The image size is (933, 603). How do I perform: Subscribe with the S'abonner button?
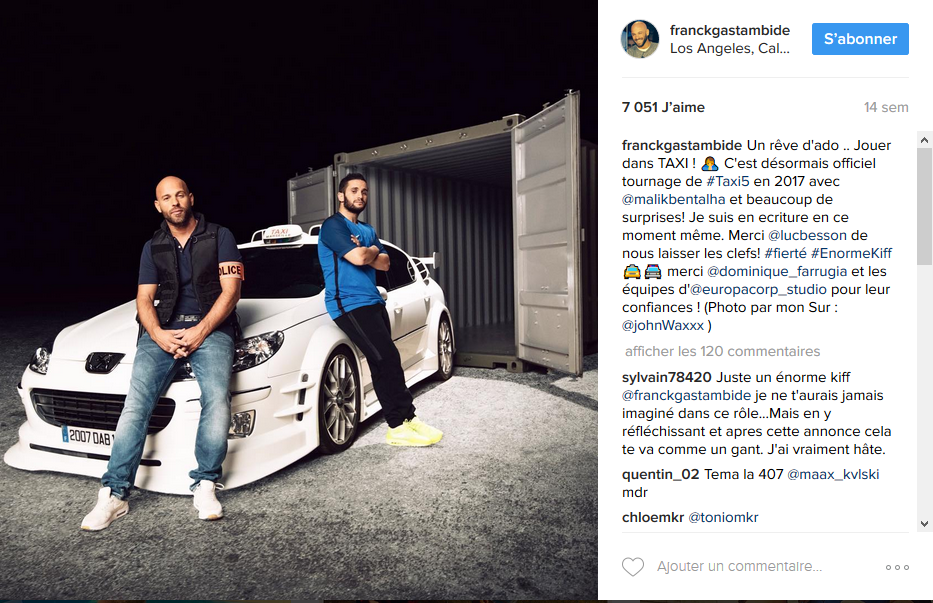[860, 39]
